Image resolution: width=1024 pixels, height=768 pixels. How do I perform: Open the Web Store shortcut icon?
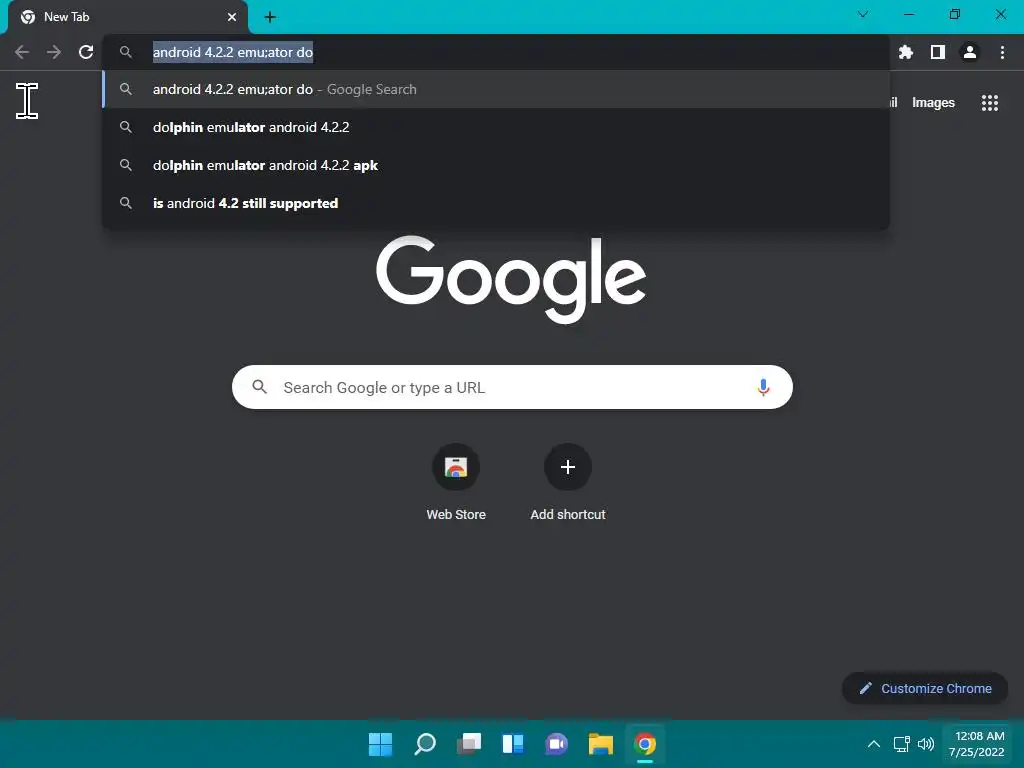pyautogui.click(x=456, y=467)
